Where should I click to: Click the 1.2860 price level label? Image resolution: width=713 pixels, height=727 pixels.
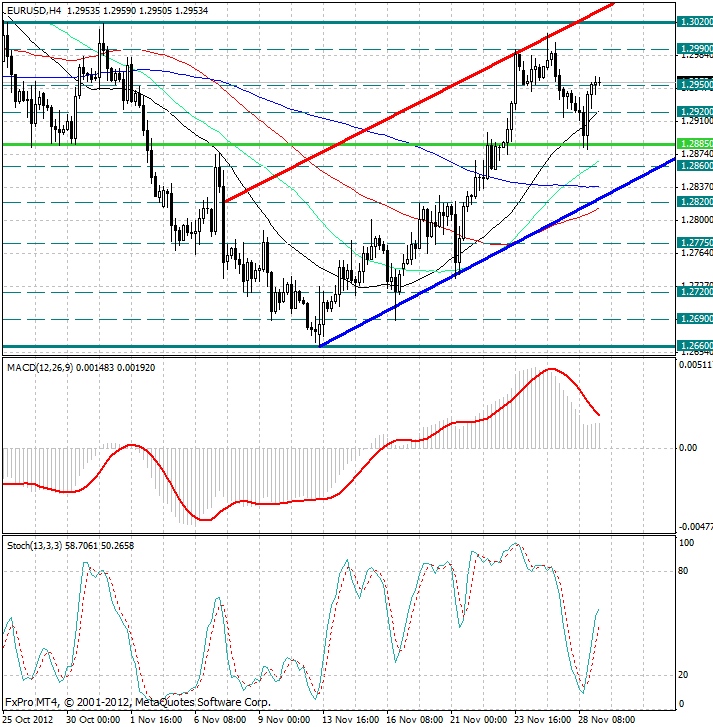click(x=694, y=166)
